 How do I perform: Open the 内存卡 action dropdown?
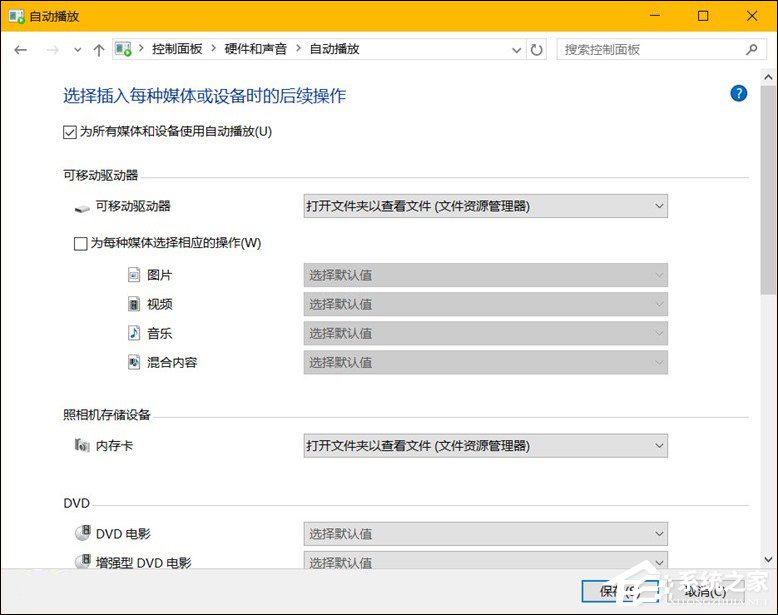pyautogui.click(x=485, y=445)
